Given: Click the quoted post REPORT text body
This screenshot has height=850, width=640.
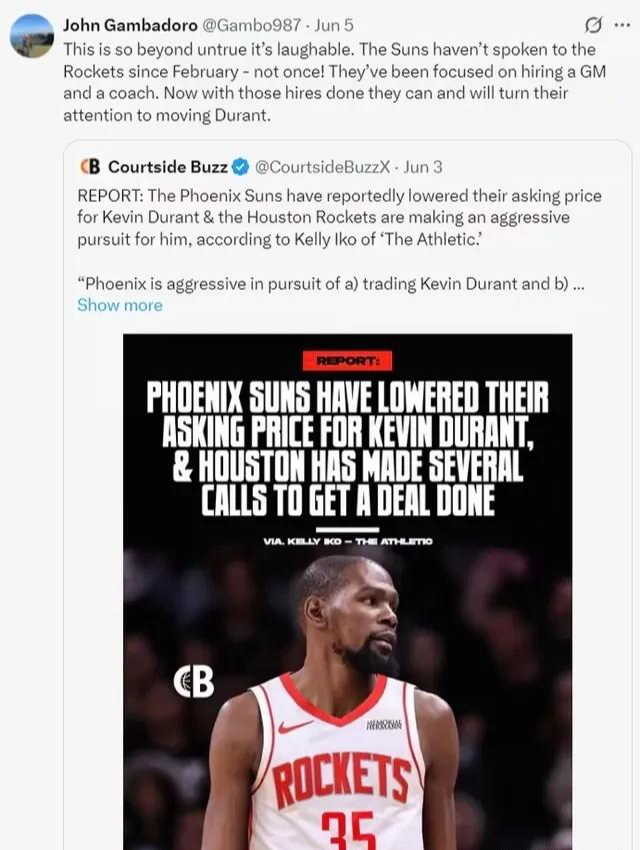Looking at the screenshot, I should click(340, 217).
